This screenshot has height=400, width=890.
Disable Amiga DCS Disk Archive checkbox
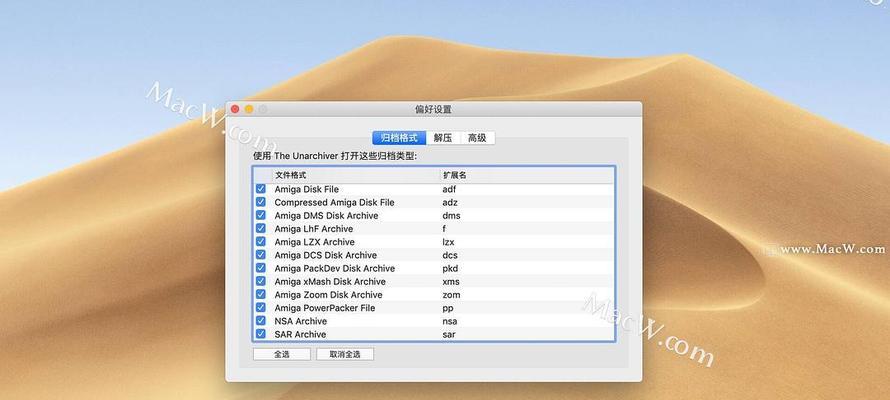(261, 255)
